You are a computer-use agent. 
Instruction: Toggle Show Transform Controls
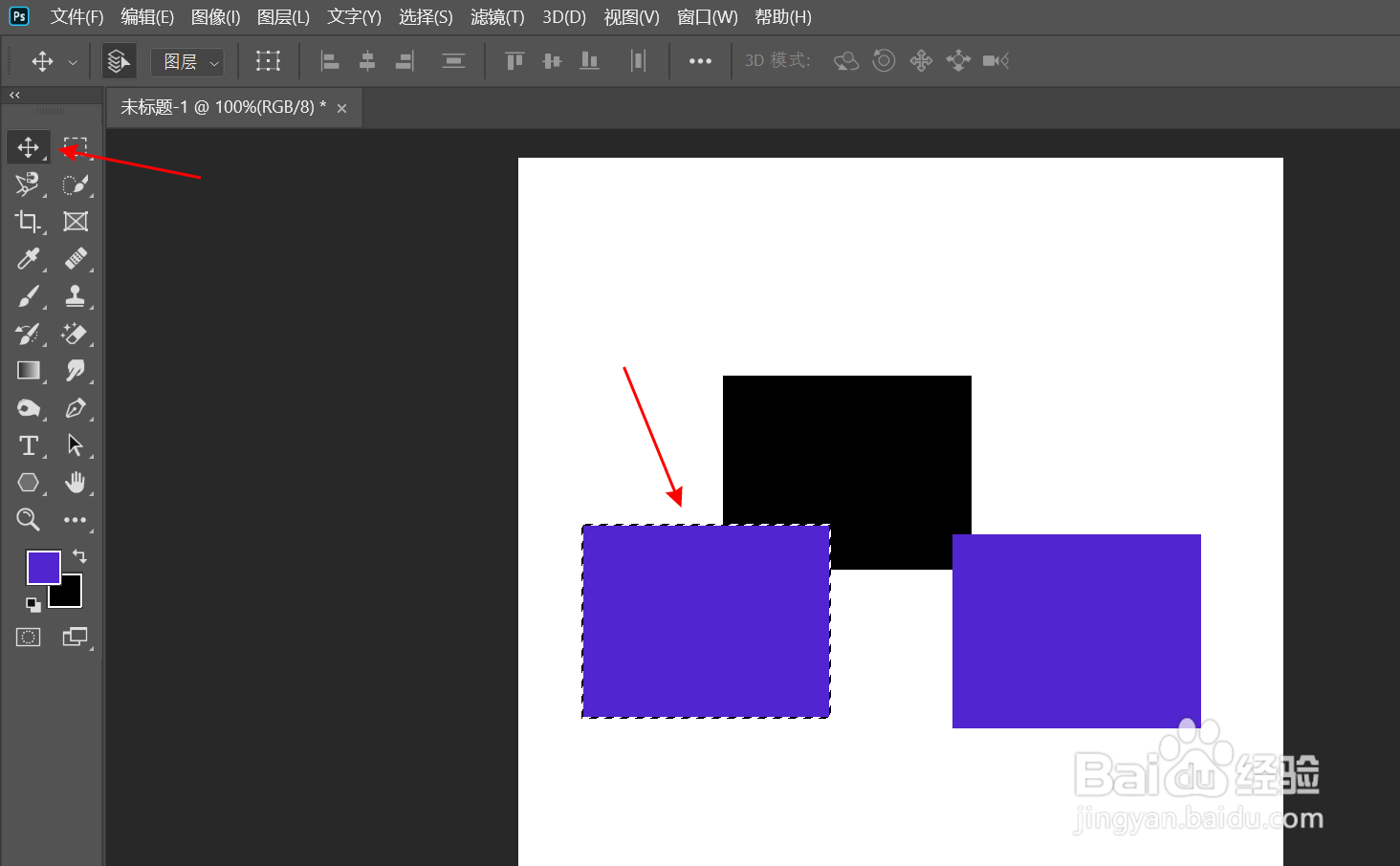[x=269, y=61]
